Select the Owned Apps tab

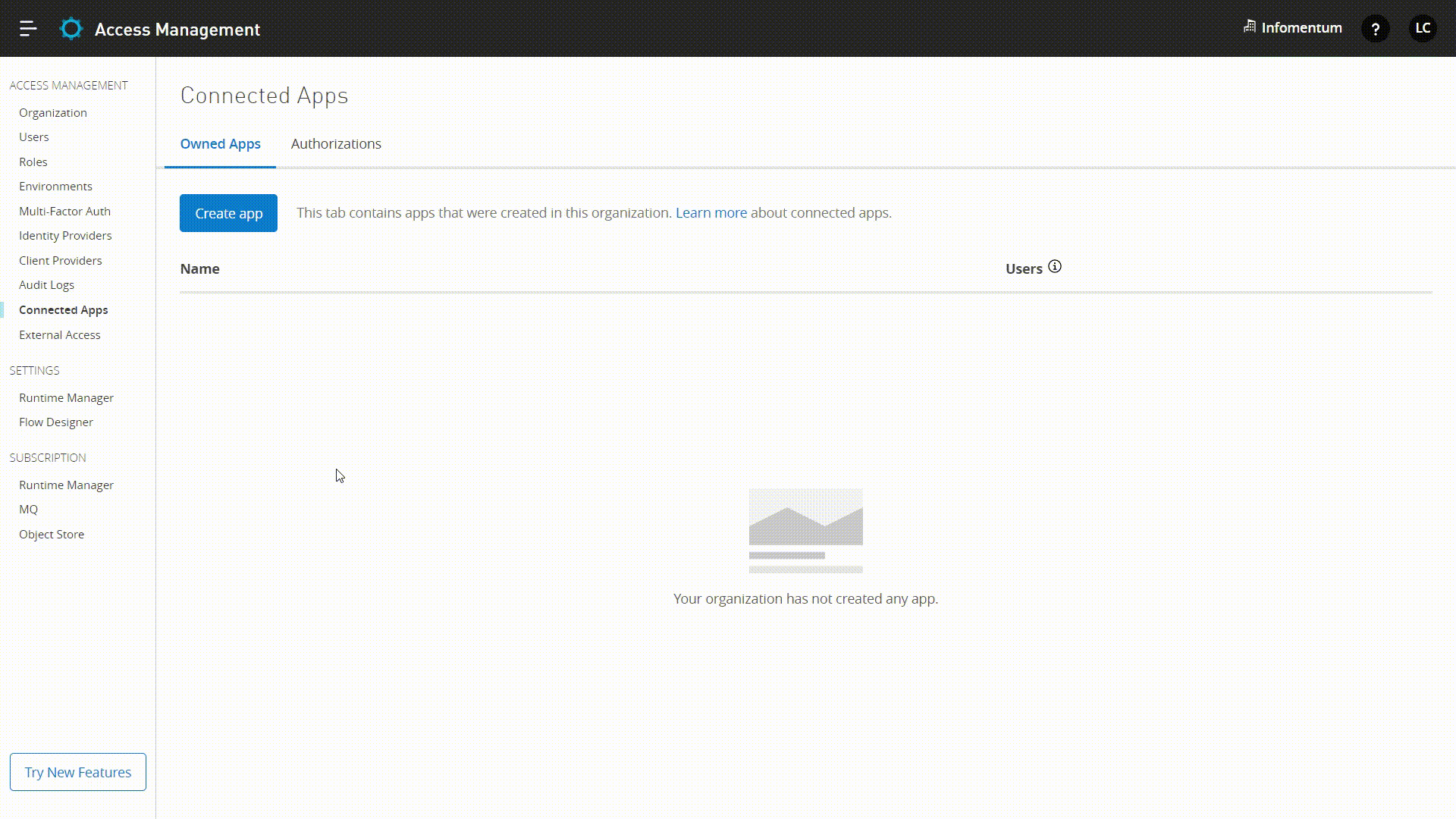220,143
